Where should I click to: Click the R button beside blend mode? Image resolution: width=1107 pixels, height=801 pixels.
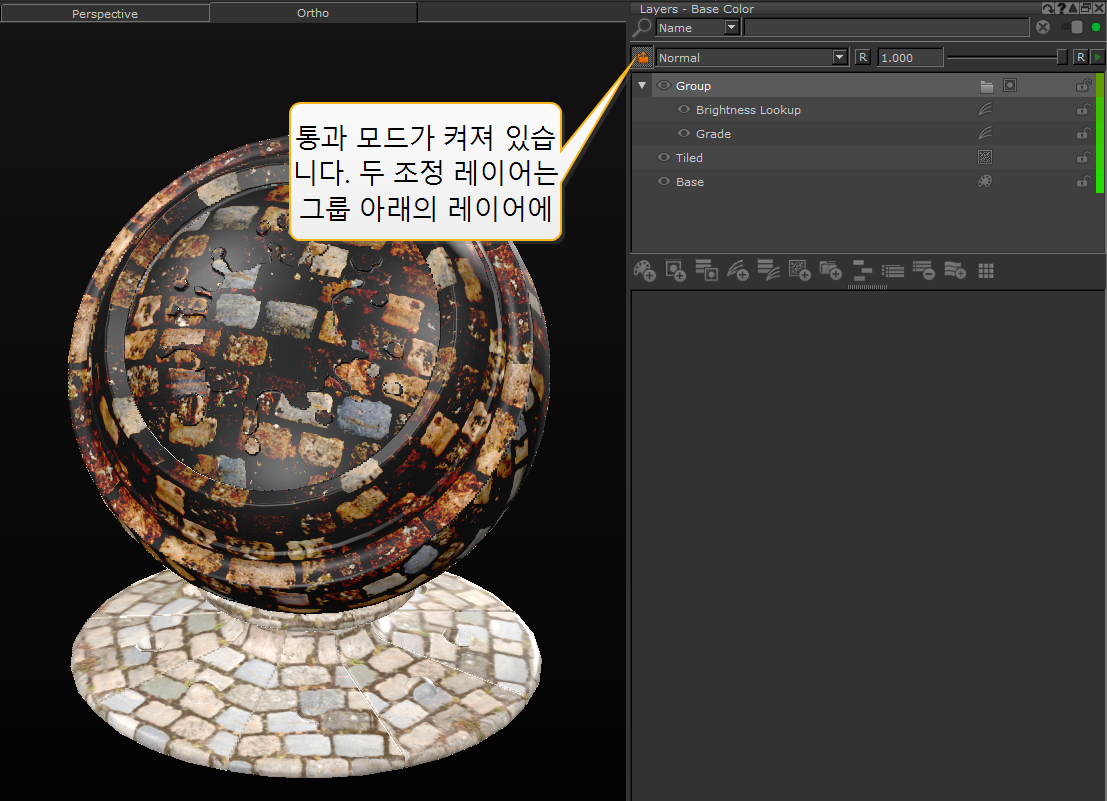tap(862, 58)
